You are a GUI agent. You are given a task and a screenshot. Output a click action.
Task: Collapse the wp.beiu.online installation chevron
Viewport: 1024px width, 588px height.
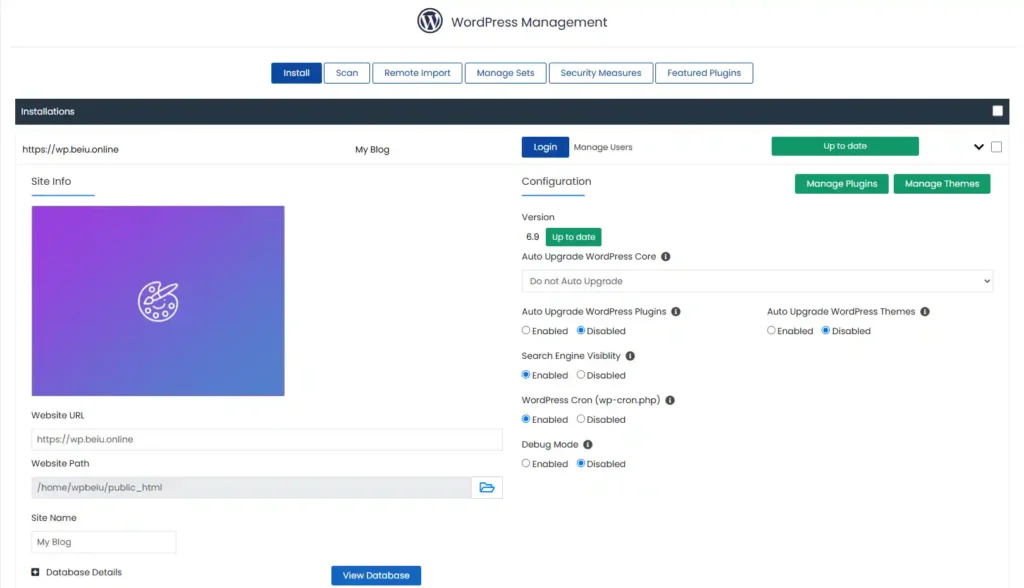point(978,147)
